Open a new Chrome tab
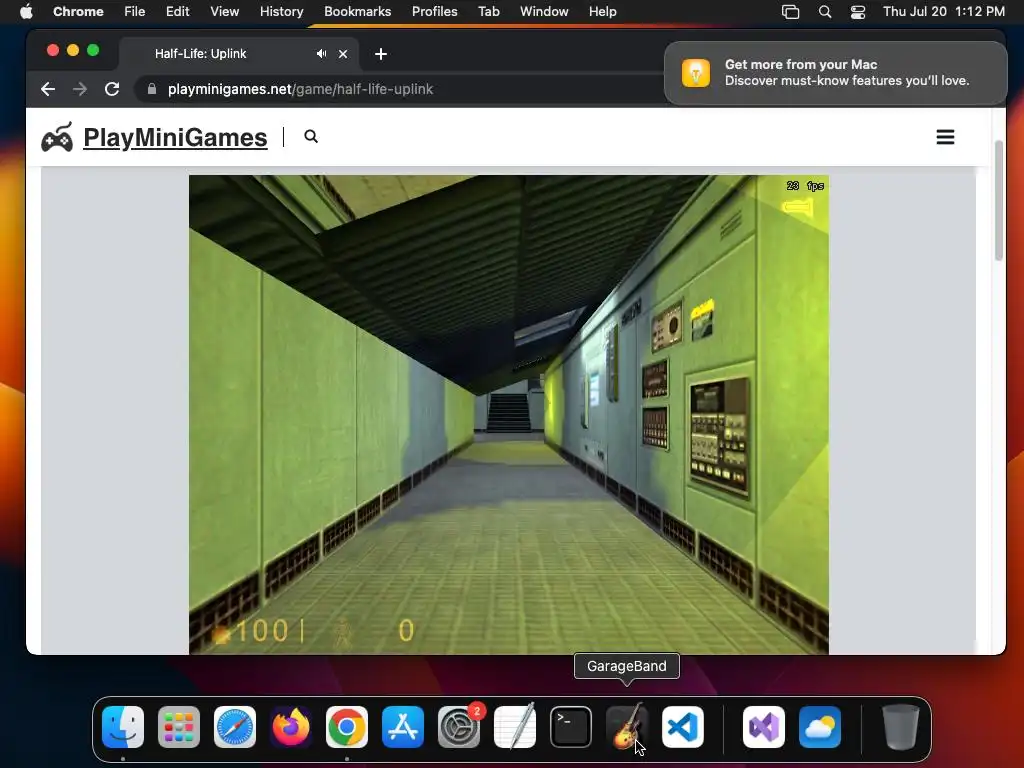1024x768 pixels. click(x=381, y=54)
